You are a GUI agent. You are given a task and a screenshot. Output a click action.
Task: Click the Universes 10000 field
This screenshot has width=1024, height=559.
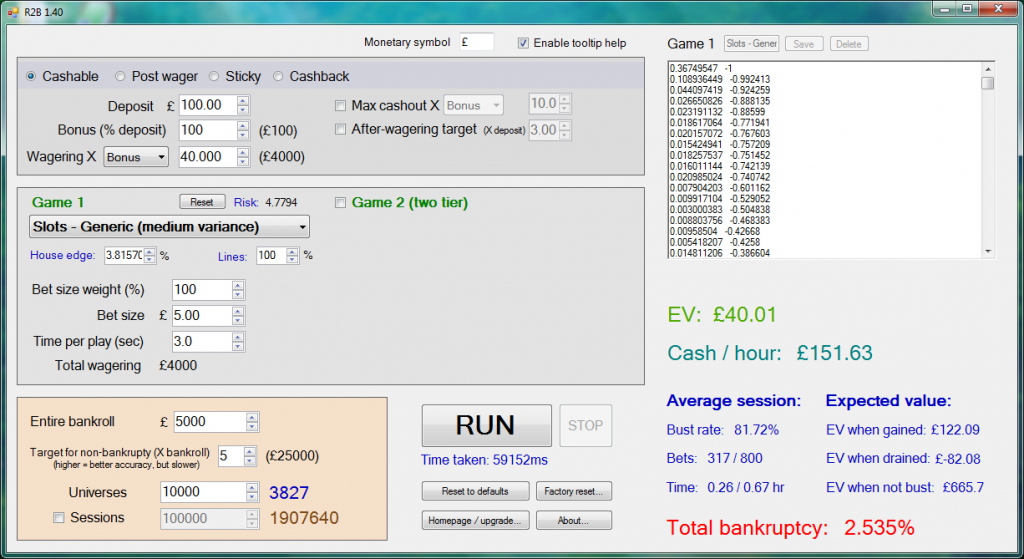[203, 492]
